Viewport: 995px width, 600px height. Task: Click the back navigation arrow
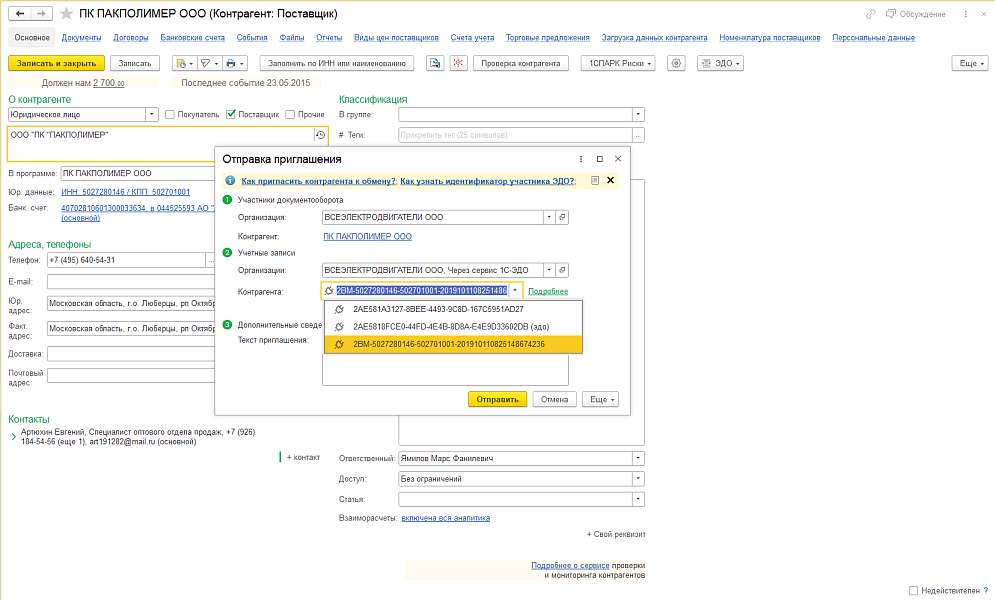coord(20,14)
